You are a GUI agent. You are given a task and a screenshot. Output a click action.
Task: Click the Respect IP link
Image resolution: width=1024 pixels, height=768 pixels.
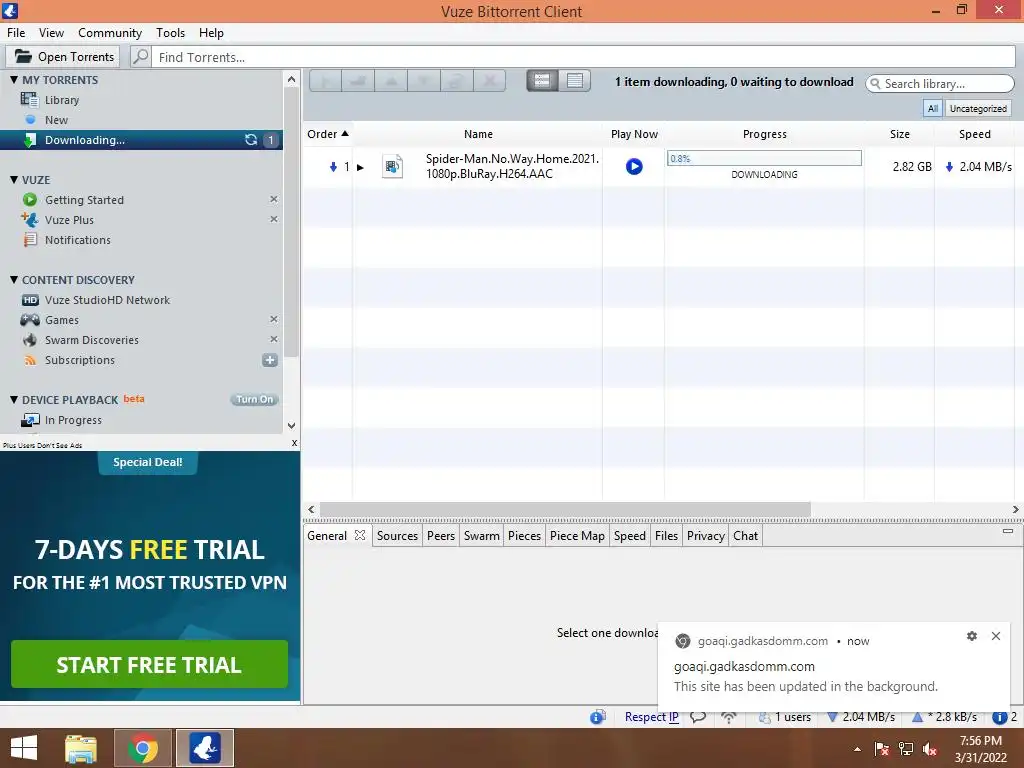[x=651, y=717]
